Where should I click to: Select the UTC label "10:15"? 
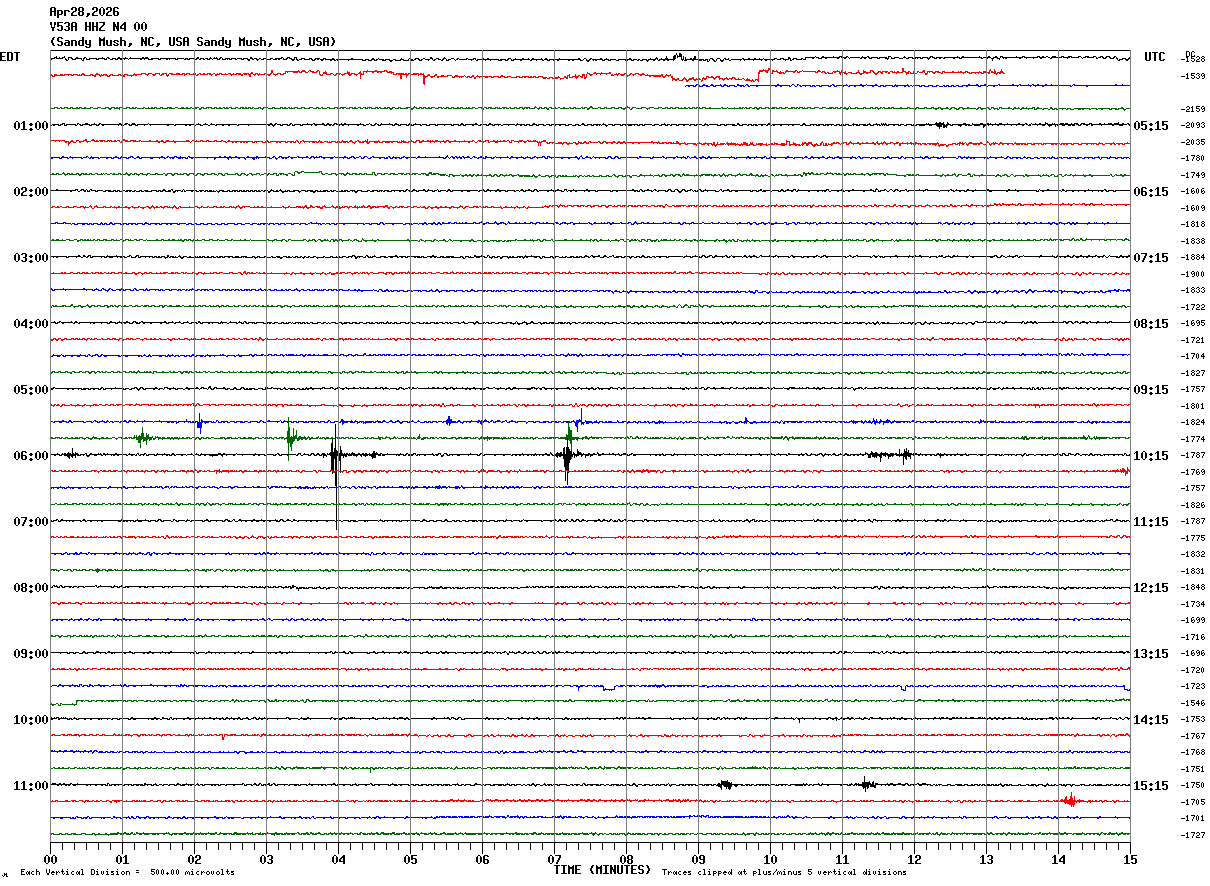point(1151,456)
